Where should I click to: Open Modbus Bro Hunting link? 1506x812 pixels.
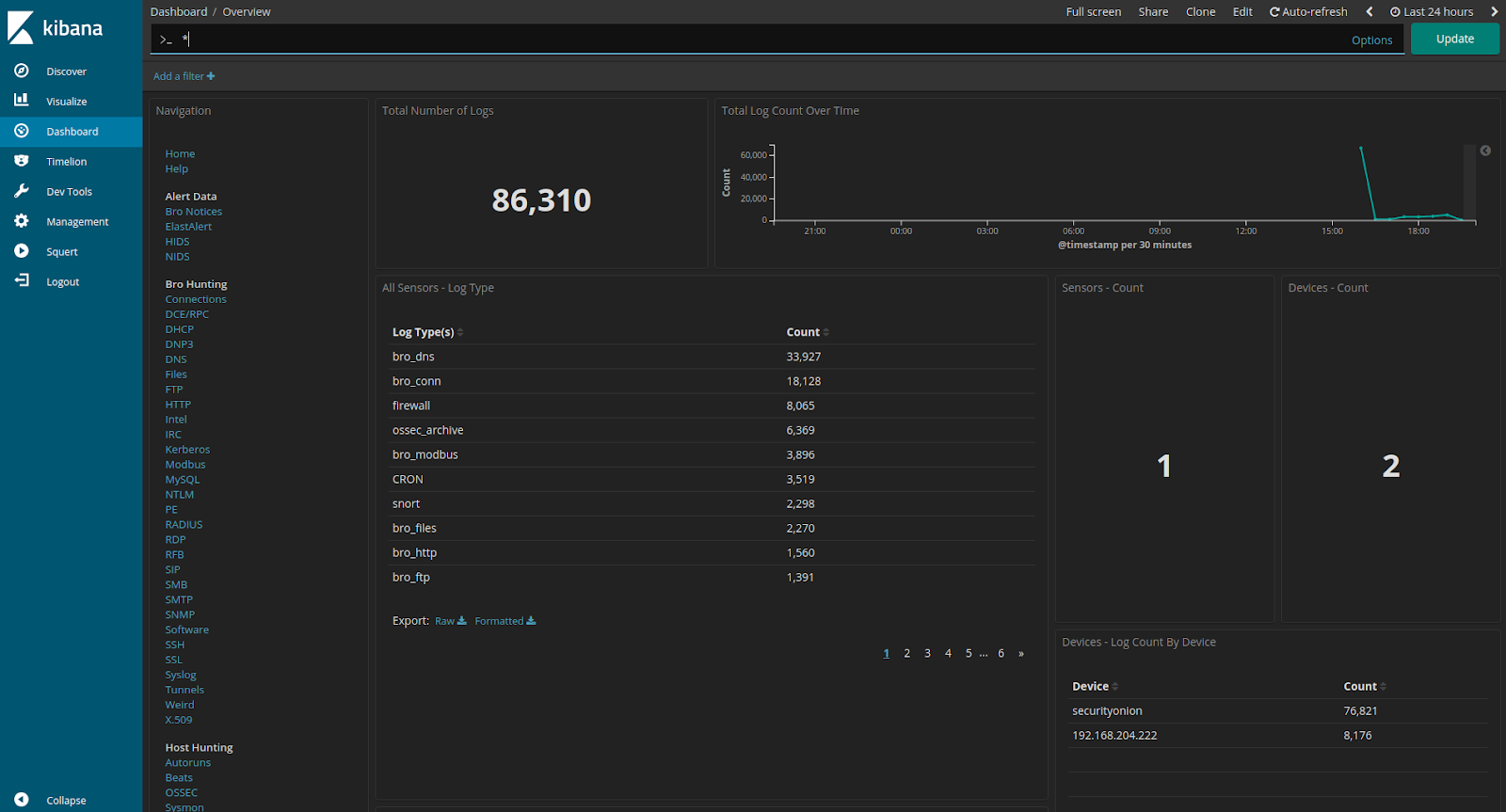coord(185,465)
